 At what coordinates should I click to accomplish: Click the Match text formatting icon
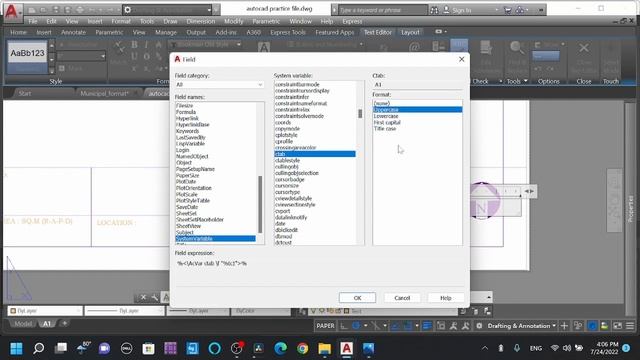[x=119, y=47]
